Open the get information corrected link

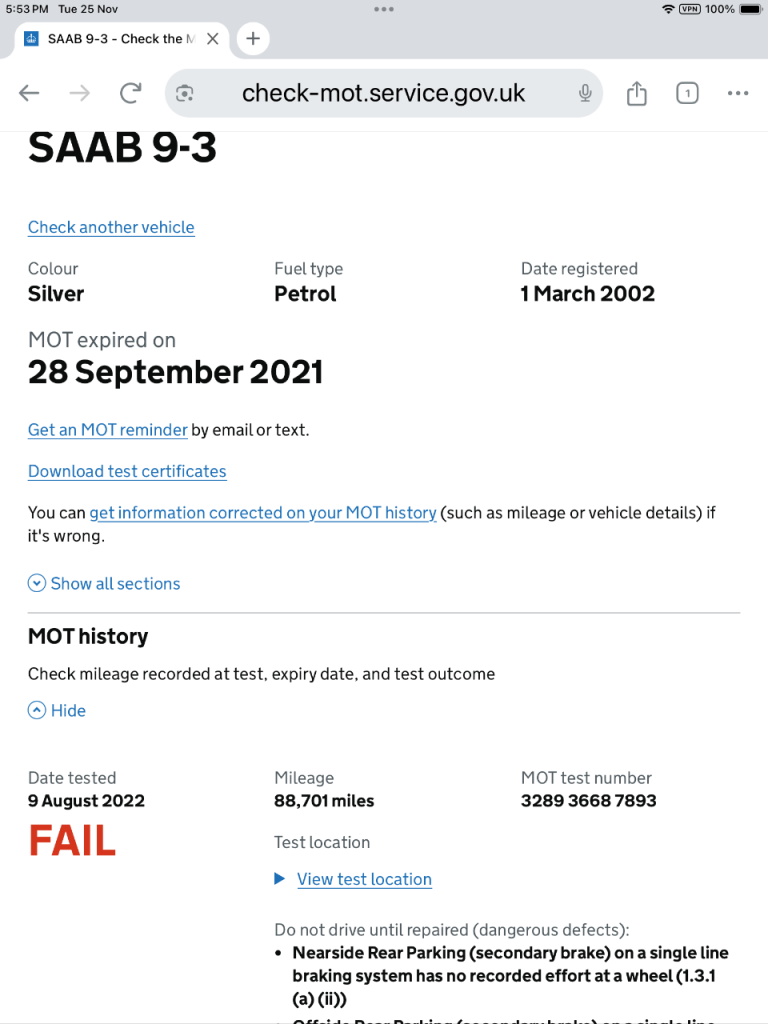coord(263,512)
